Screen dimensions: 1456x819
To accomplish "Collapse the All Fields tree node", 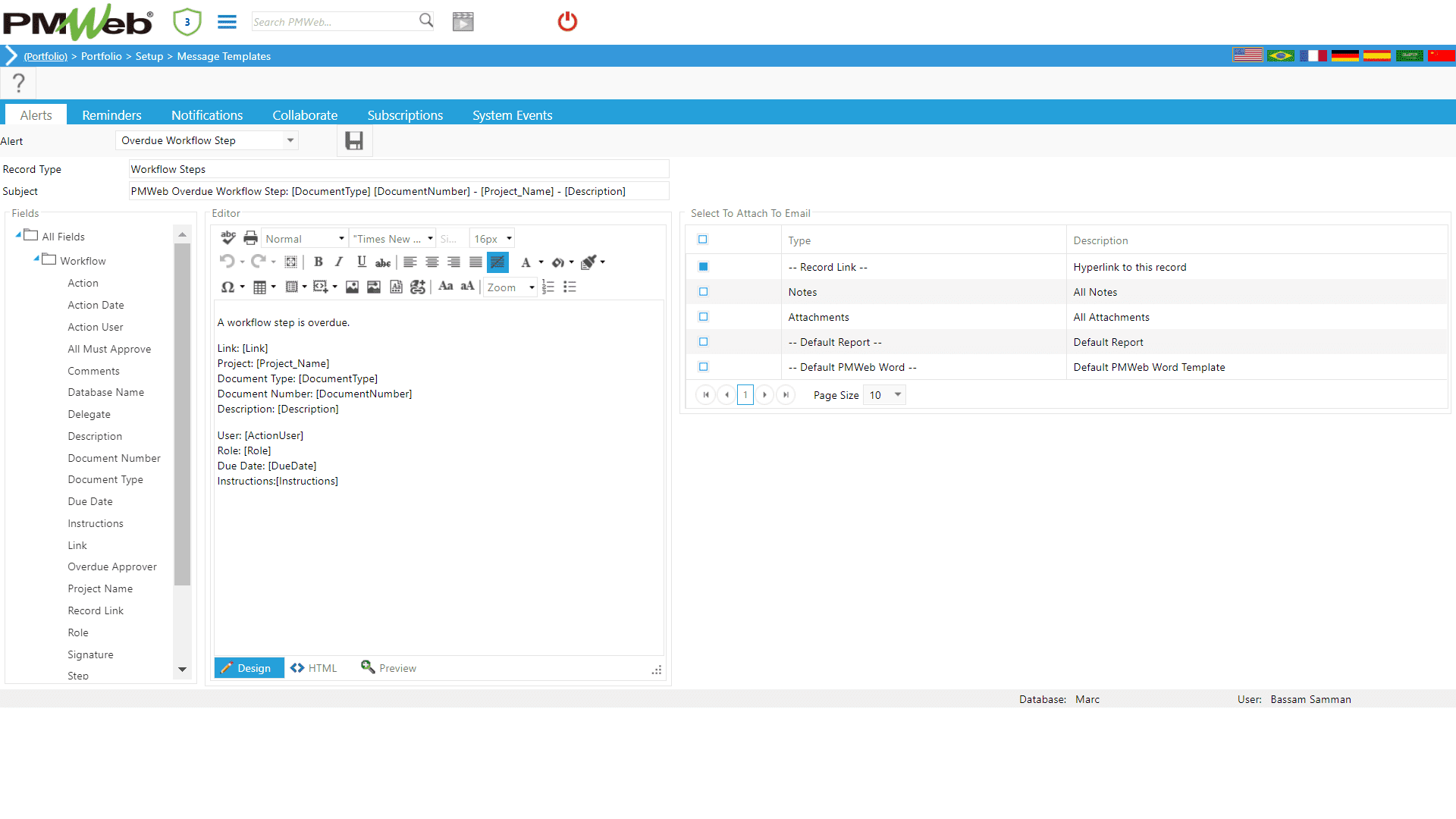I will (18, 235).
